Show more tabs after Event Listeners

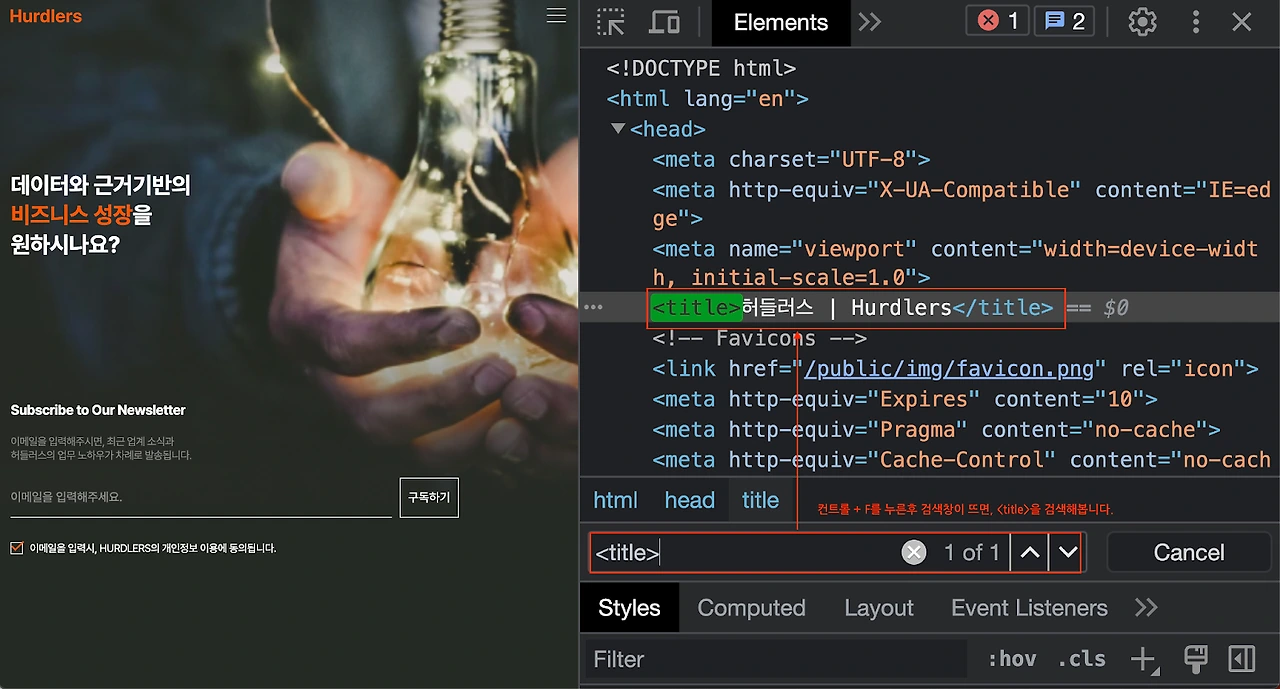click(1146, 608)
